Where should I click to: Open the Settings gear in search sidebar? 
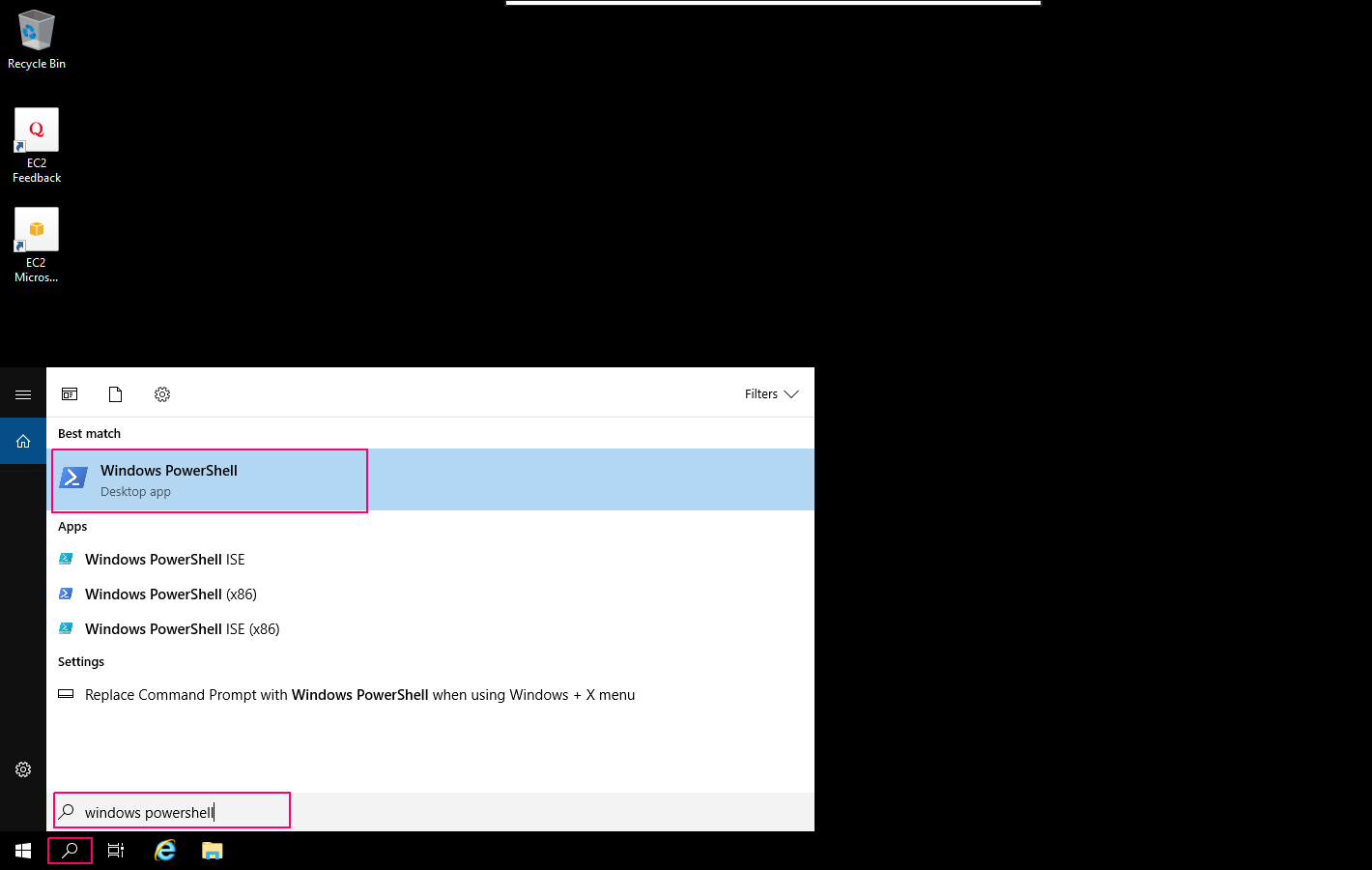pos(23,769)
